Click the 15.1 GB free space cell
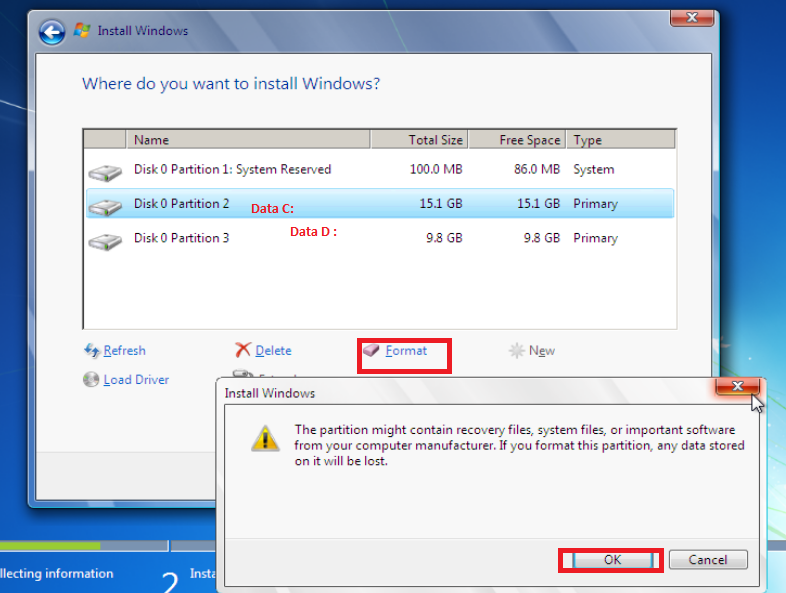Image resolution: width=786 pixels, height=593 pixels. (x=538, y=204)
